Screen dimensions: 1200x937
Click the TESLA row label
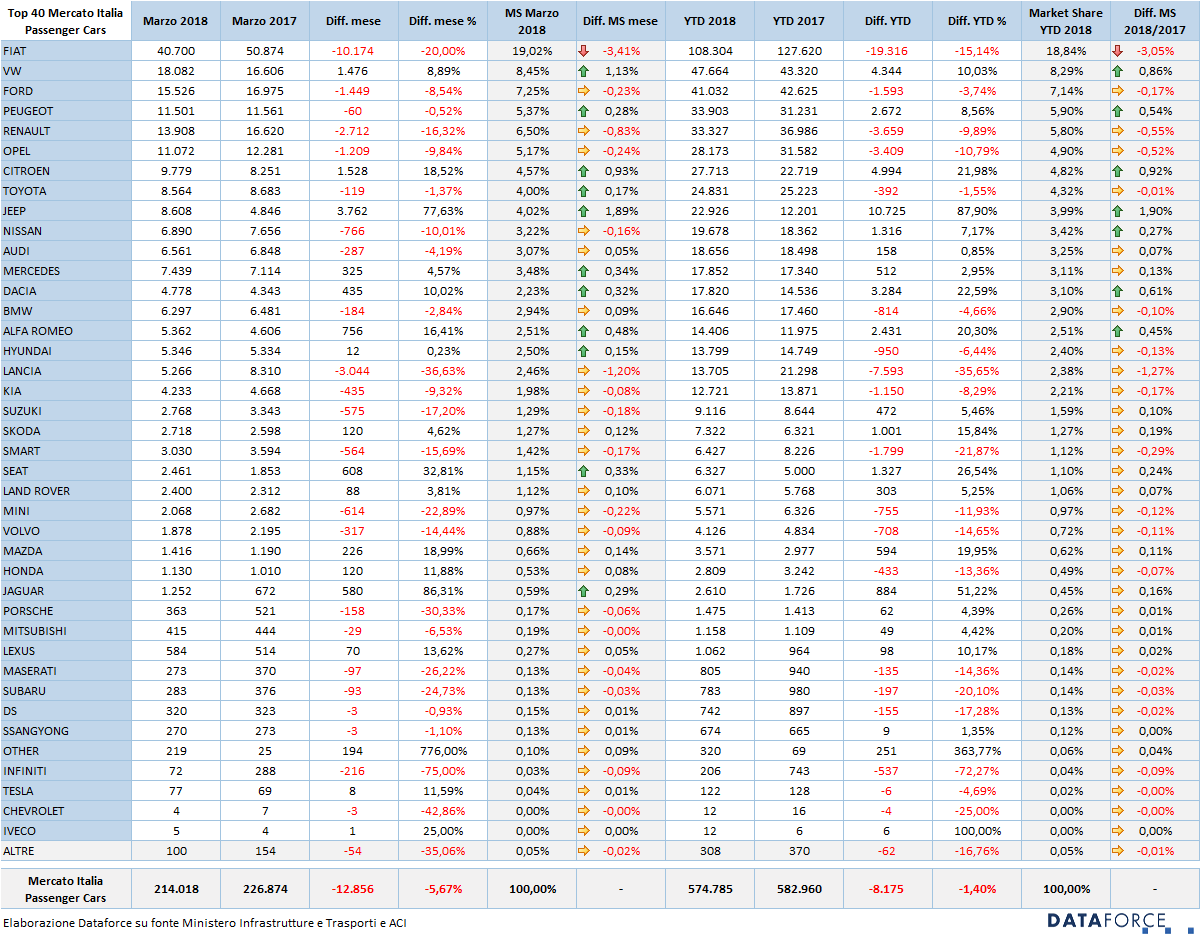click(66, 791)
